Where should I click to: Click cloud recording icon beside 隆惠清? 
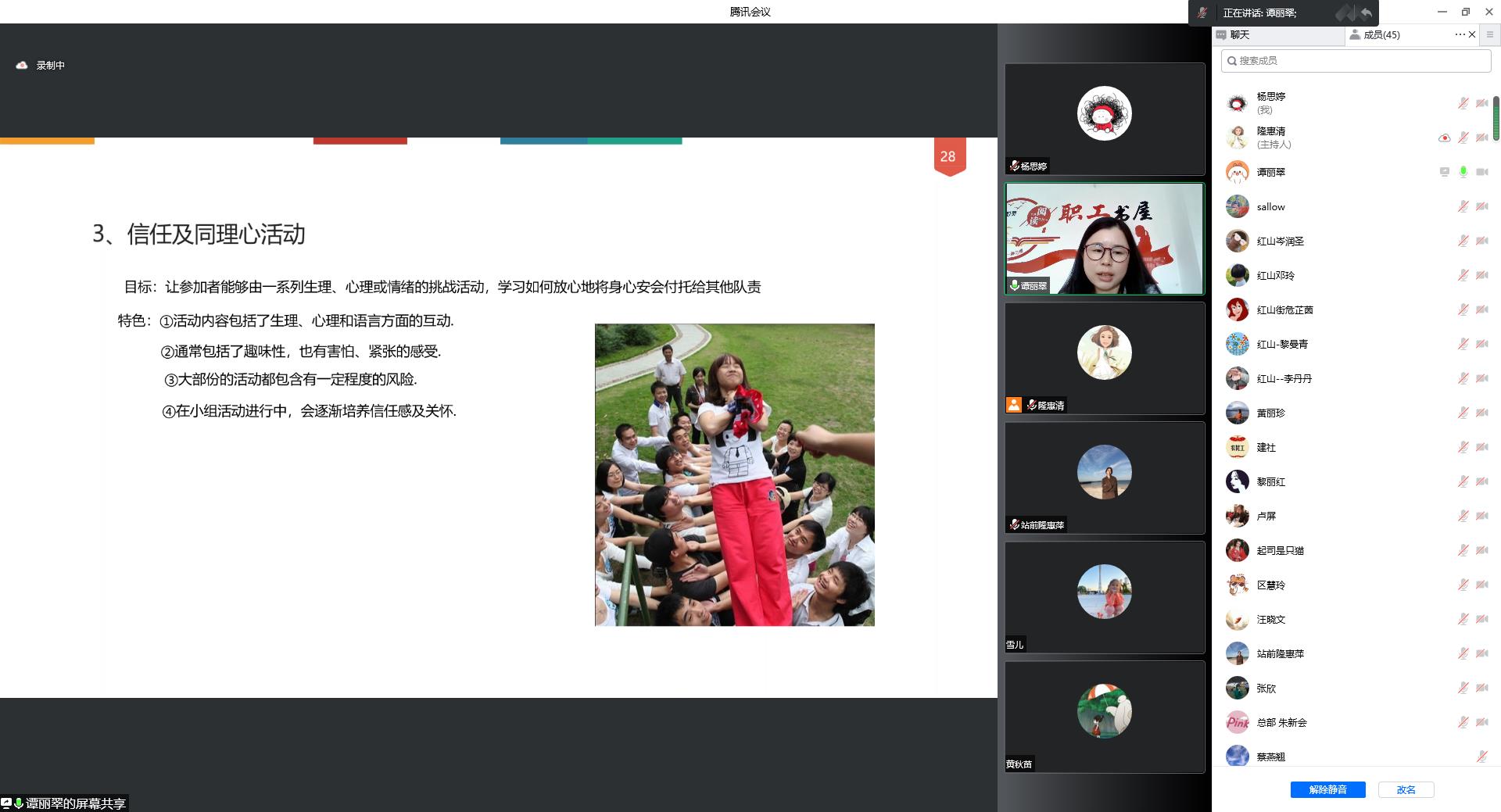1444,138
